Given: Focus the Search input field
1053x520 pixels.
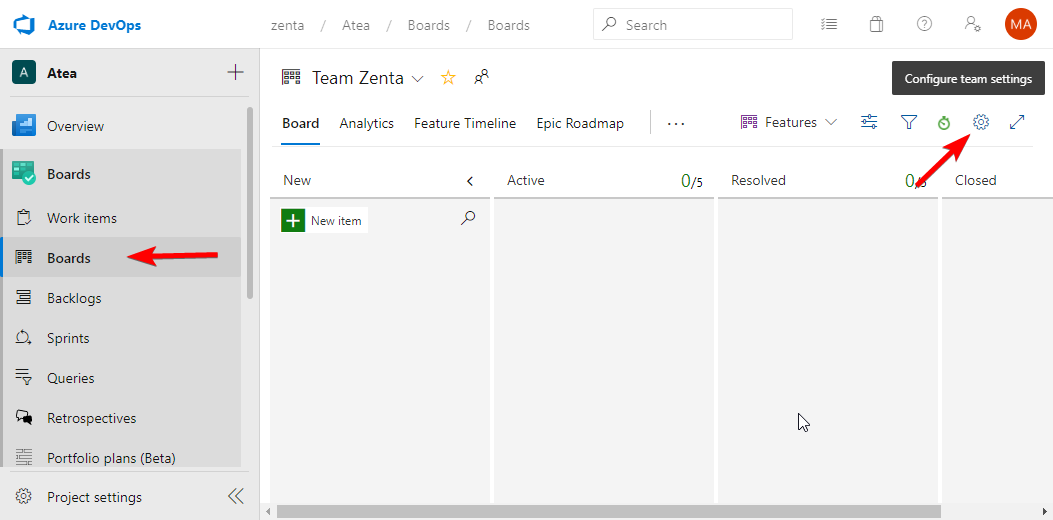Looking at the screenshot, I should (x=692, y=25).
